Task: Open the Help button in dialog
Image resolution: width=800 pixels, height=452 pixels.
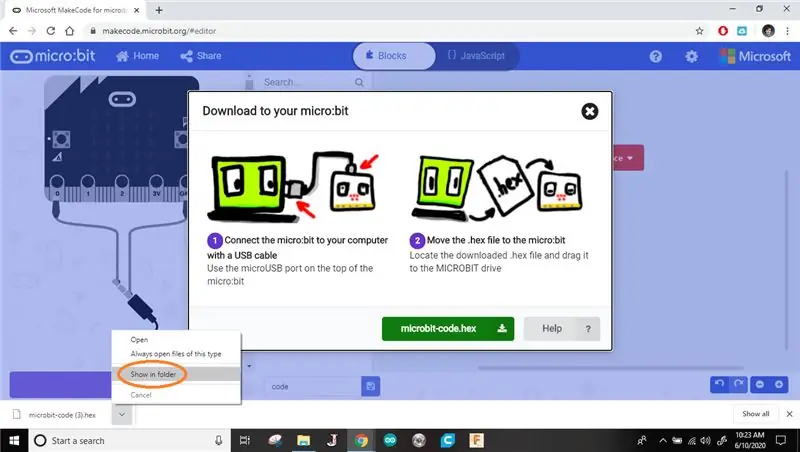Action: pos(561,329)
